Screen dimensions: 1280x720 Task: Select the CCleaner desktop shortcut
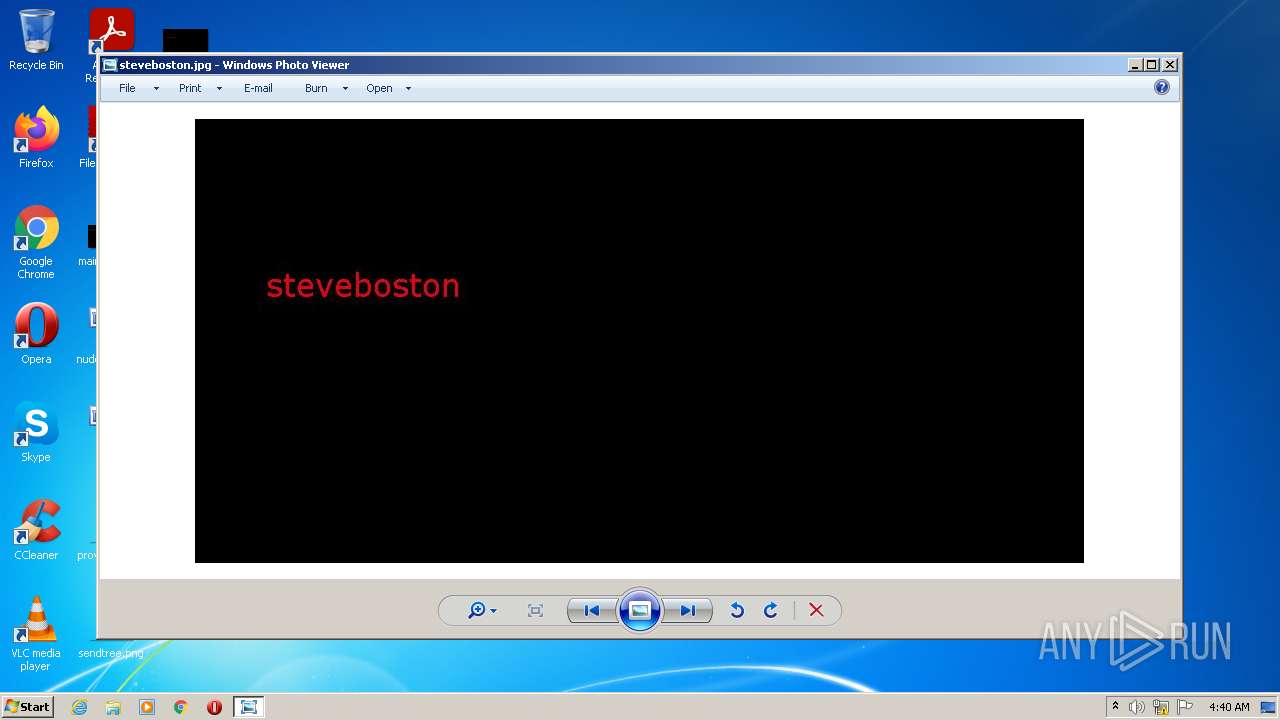click(x=36, y=529)
